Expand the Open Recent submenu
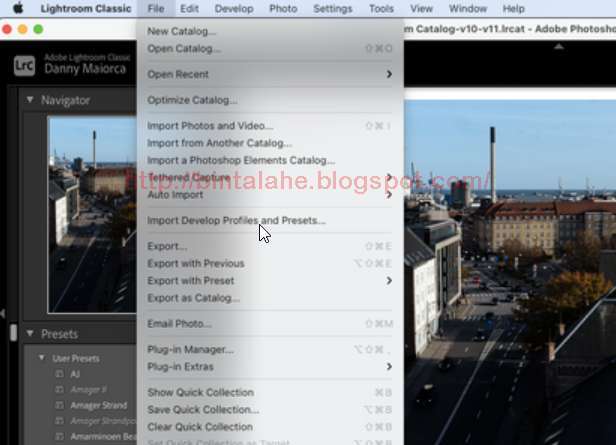This screenshot has height=445, width=616. point(389,74)
